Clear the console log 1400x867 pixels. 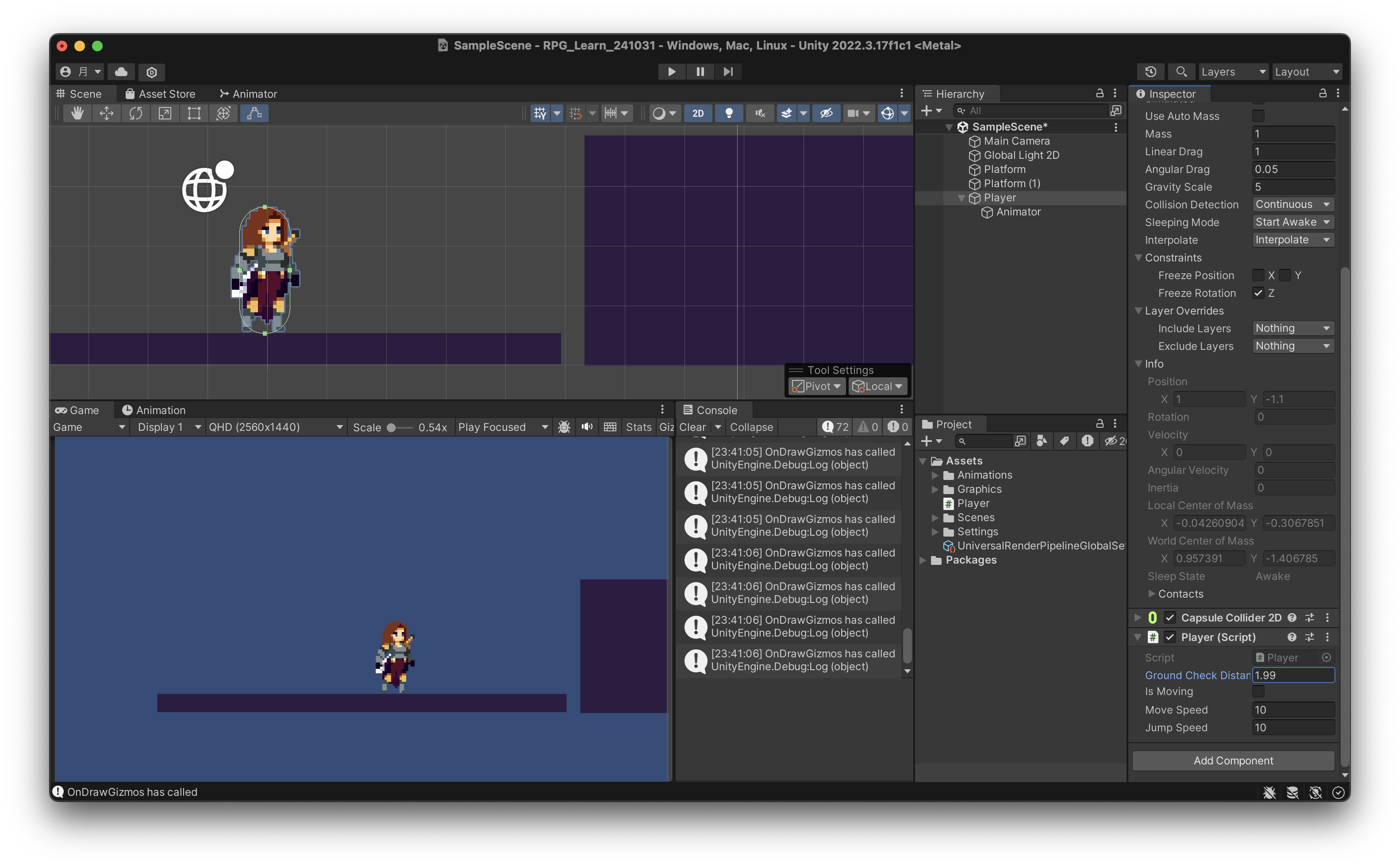click(692, 426)
